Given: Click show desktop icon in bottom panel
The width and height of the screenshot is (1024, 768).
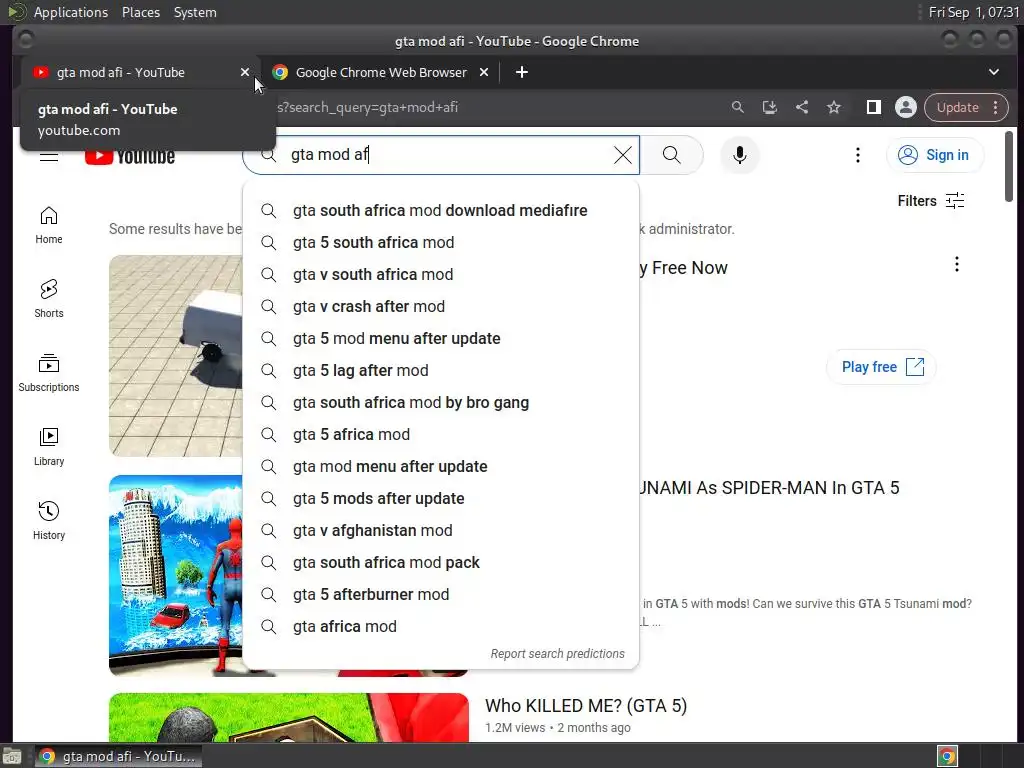Looking at the screenshot, I should tap(11, 756).
